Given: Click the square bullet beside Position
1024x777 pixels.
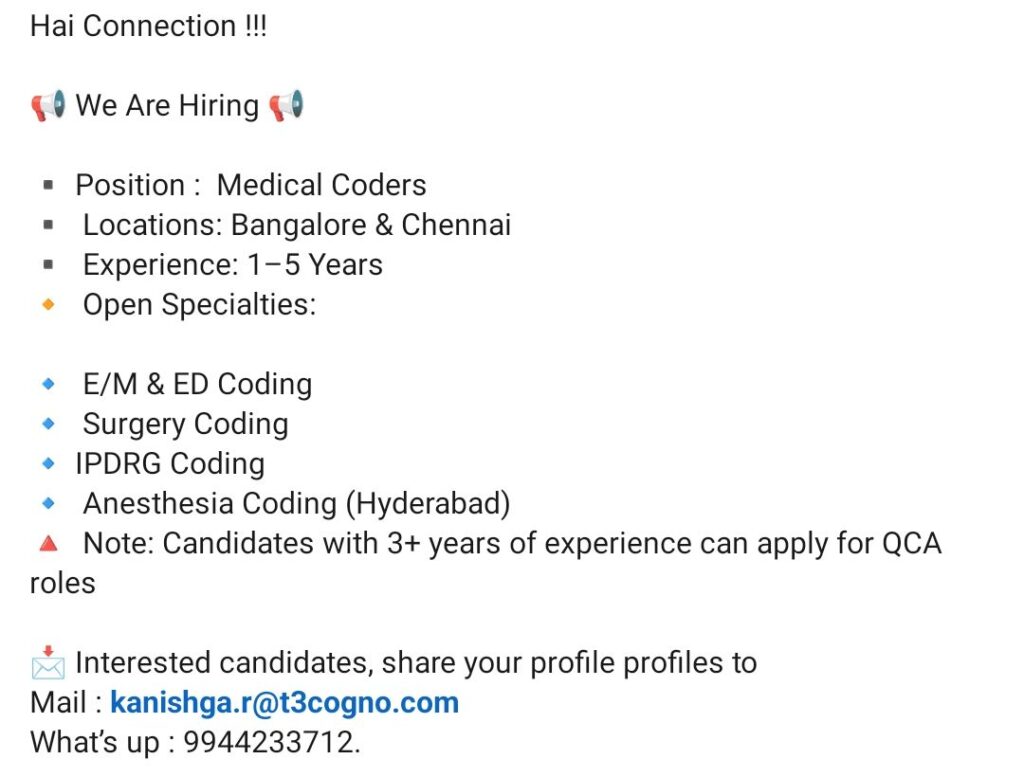Looking at the screenshot, I should [x=48, y=185].
